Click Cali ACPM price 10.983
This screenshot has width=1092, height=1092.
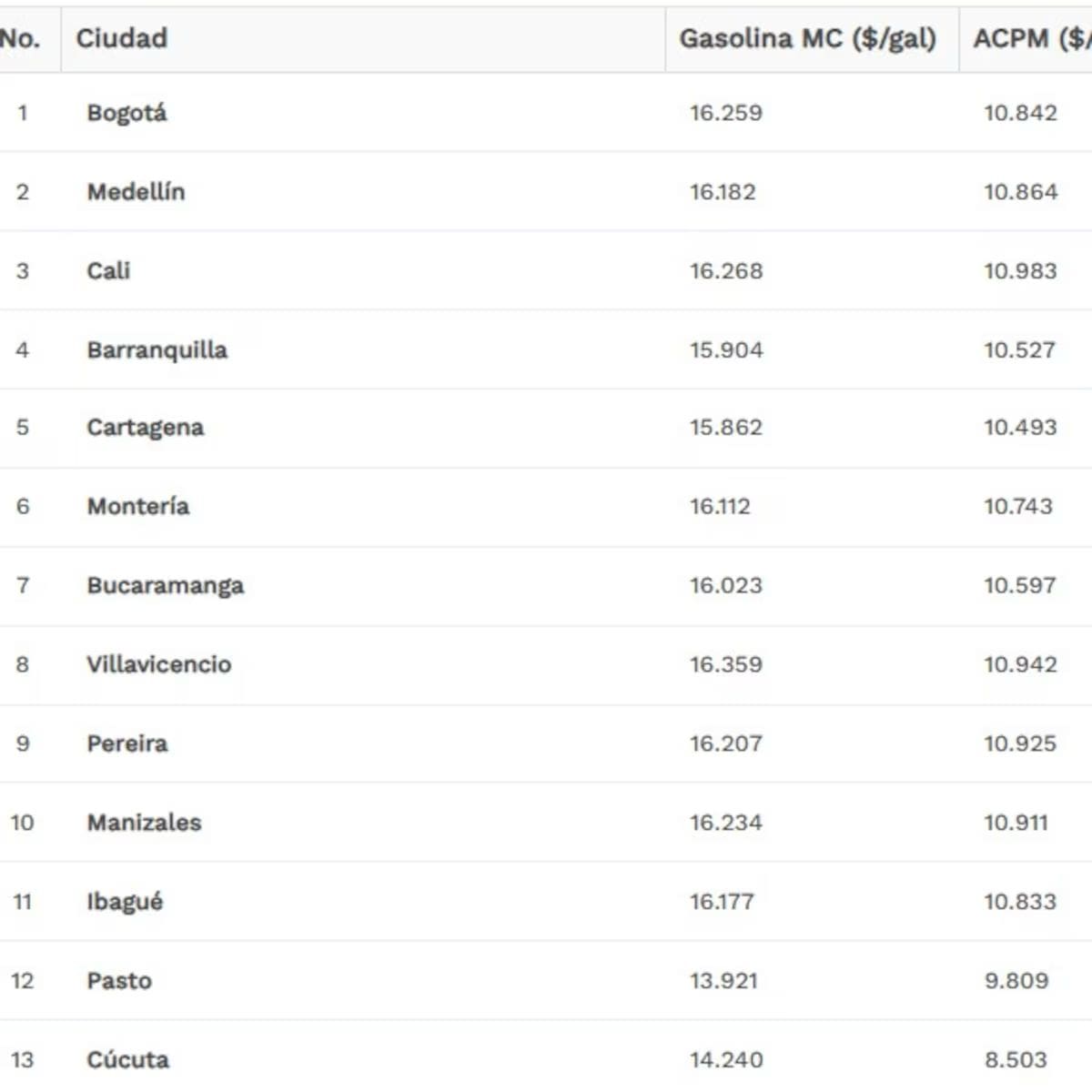click(x=1020, y=271)
